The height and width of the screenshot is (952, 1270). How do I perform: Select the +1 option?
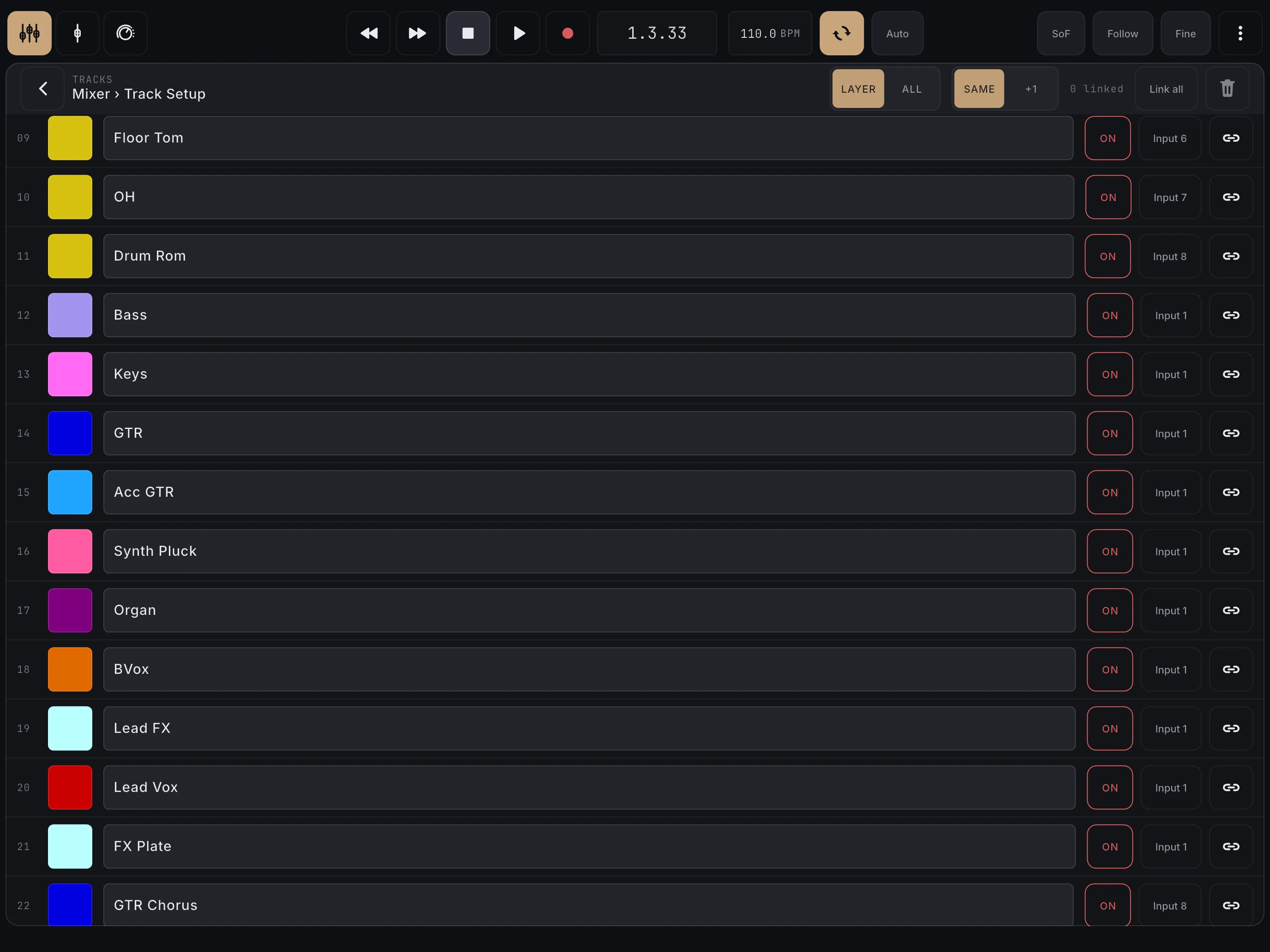click(1031, 89)
